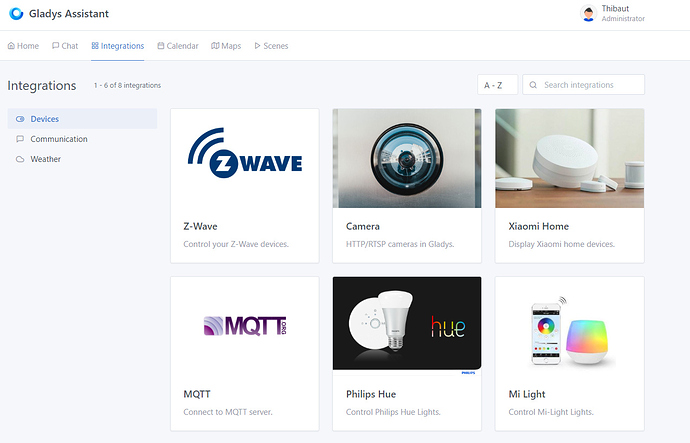
Task: Click the Gladys Assistant logo icon
Action: pos(16,14)
